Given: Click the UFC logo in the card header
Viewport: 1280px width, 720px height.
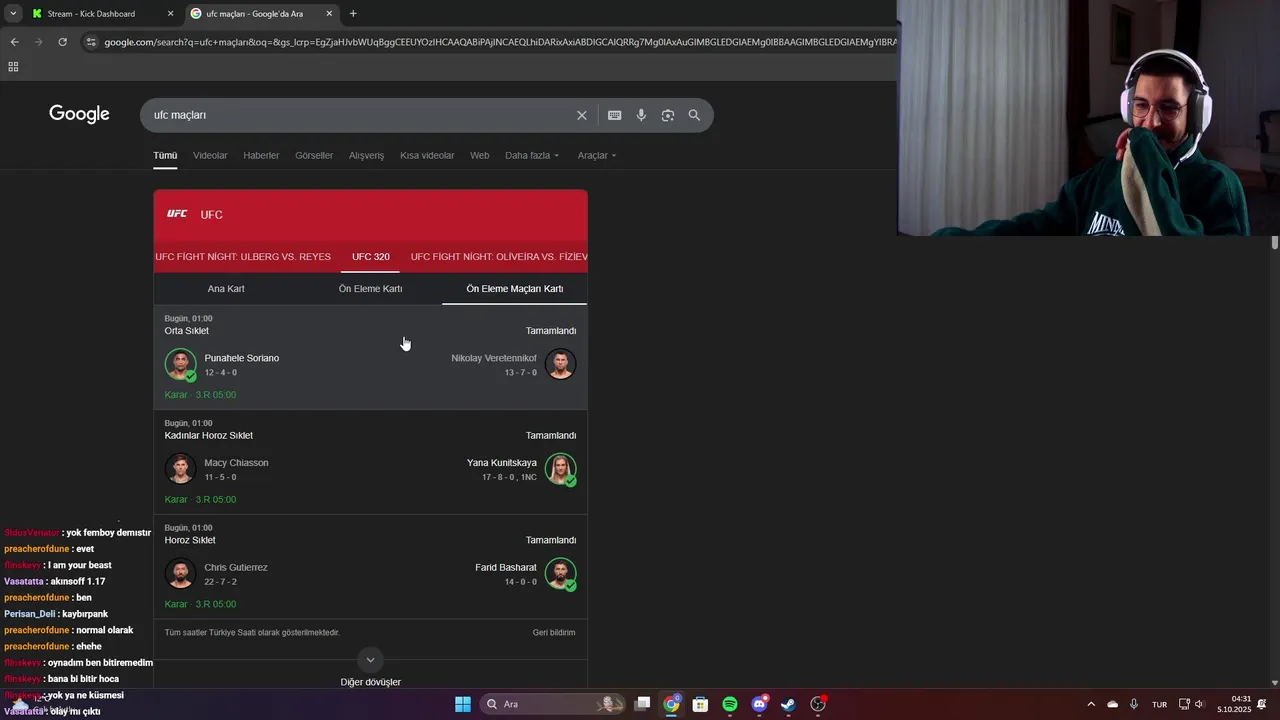Looking at the screenshot, I should coord(177,214).
